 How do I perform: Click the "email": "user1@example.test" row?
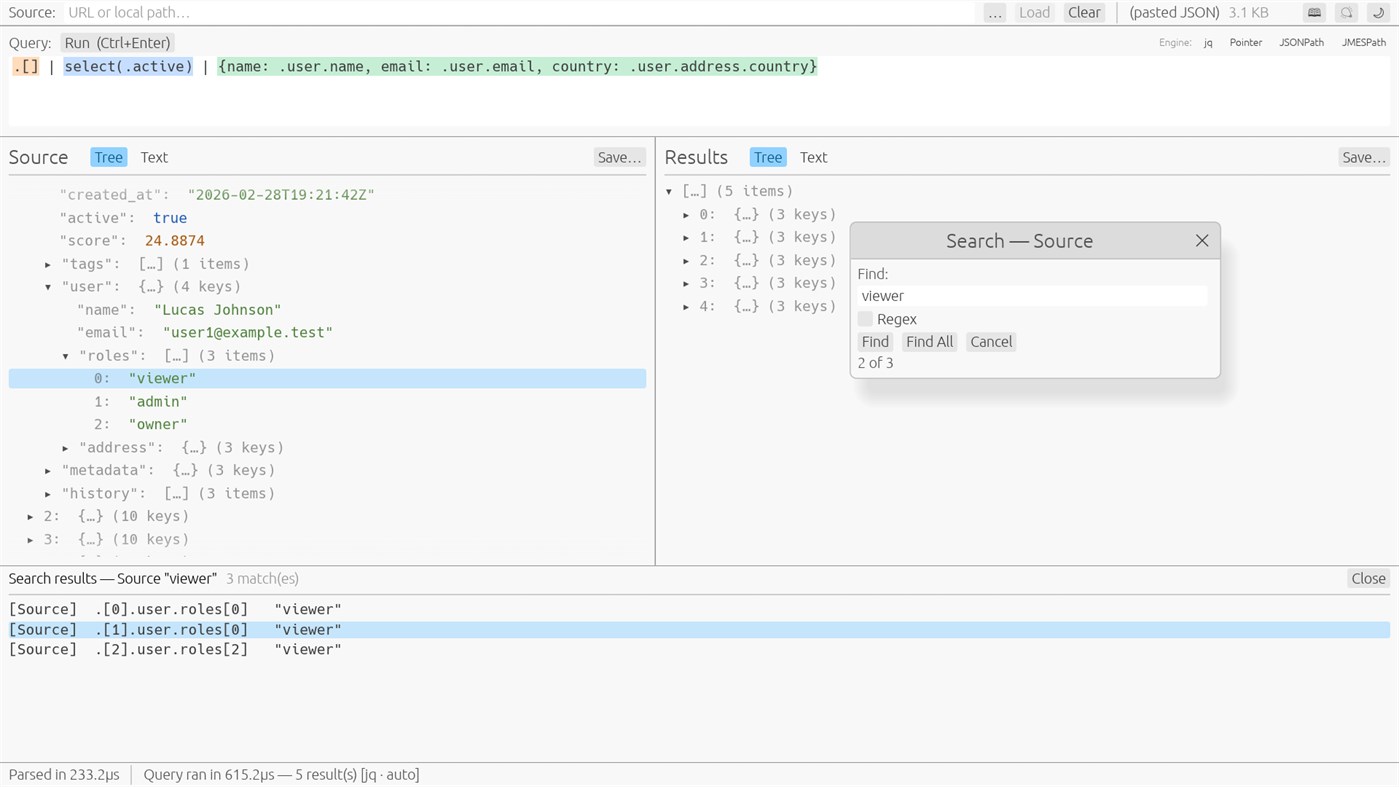pos(327,333)
